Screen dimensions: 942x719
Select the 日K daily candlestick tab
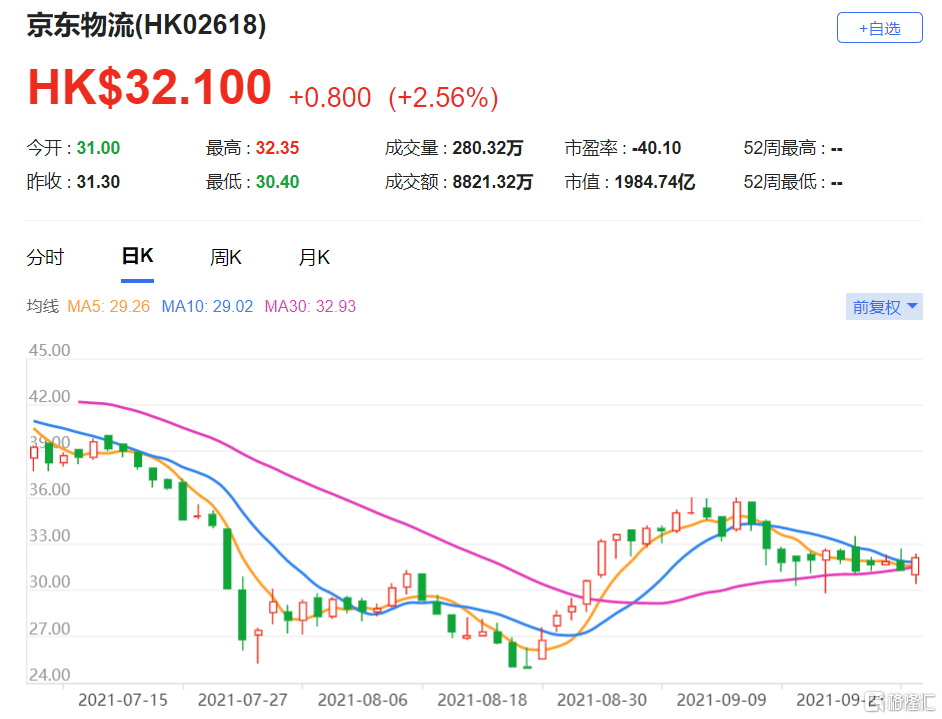tap(137, 257)
